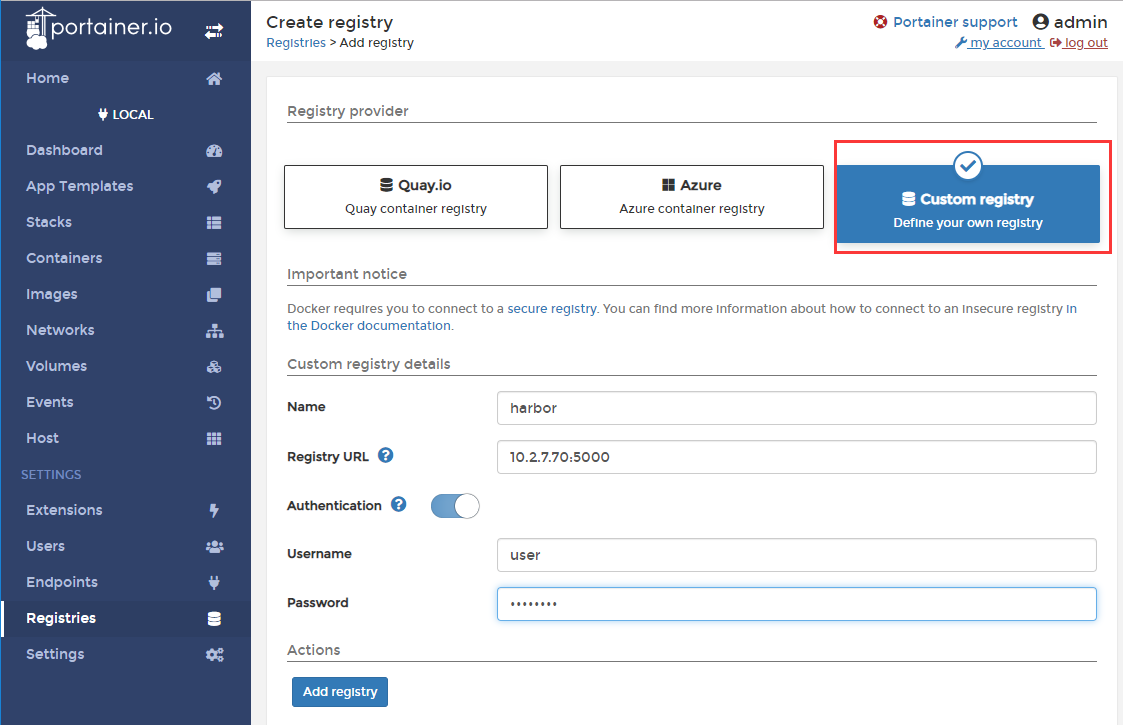Select the Quay.io registry provider

click(415, 197)
